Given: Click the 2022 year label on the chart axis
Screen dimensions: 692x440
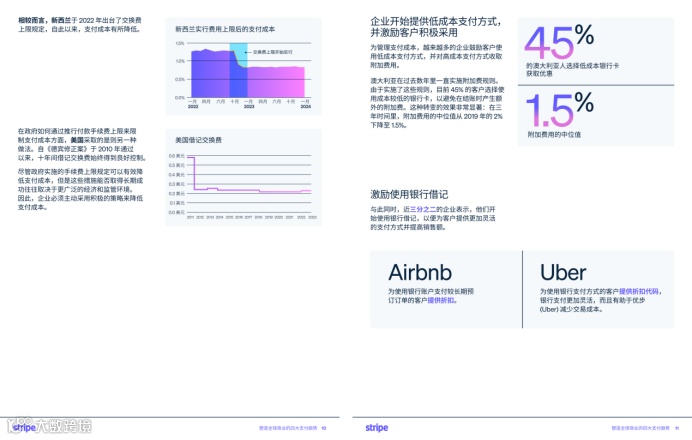Looking at the screenshot, I should (x=193, y=106).
